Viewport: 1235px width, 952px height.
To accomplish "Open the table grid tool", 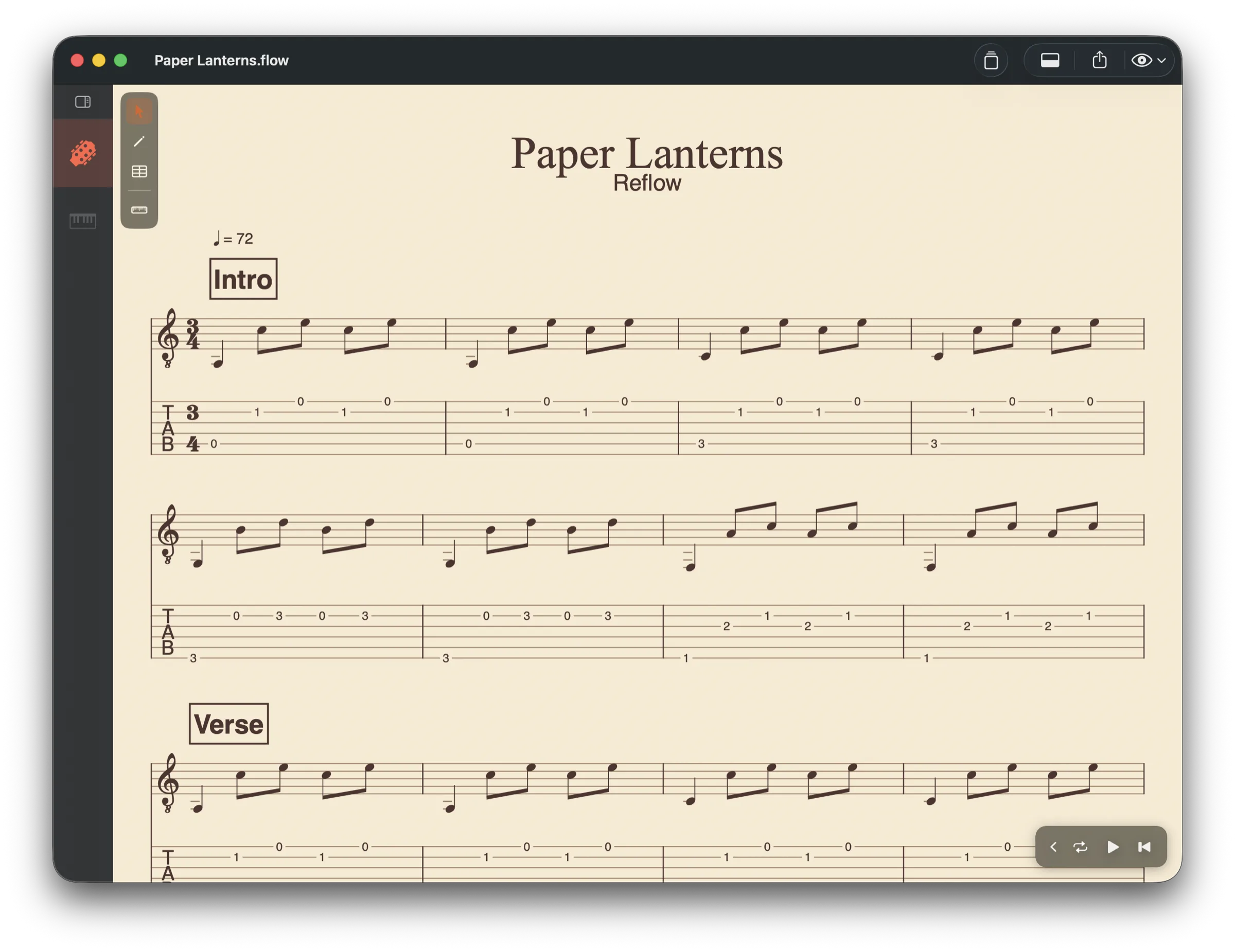I will click(x=139, y=171).
